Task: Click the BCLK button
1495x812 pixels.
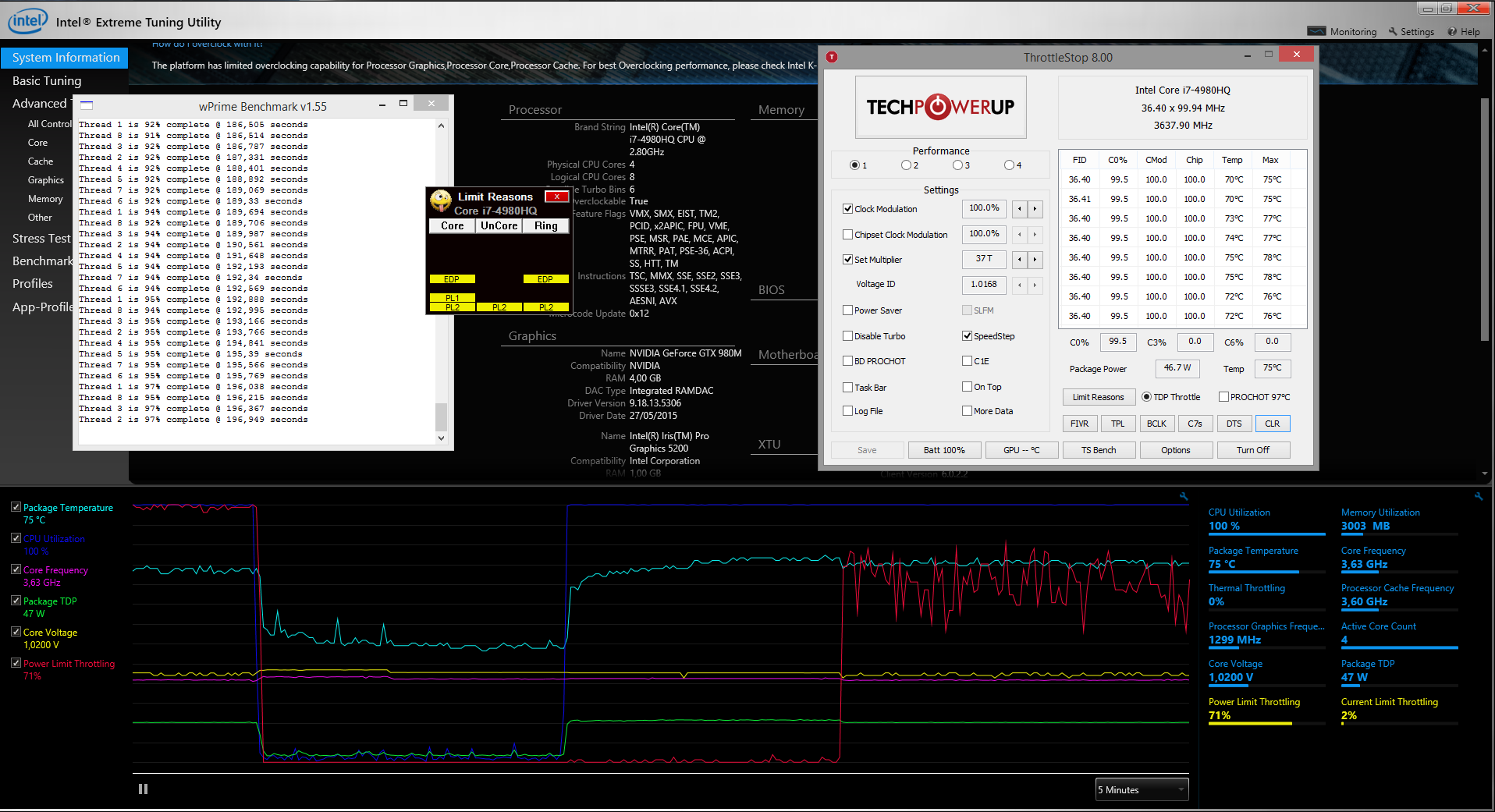Action: (x=1156, y=424)
